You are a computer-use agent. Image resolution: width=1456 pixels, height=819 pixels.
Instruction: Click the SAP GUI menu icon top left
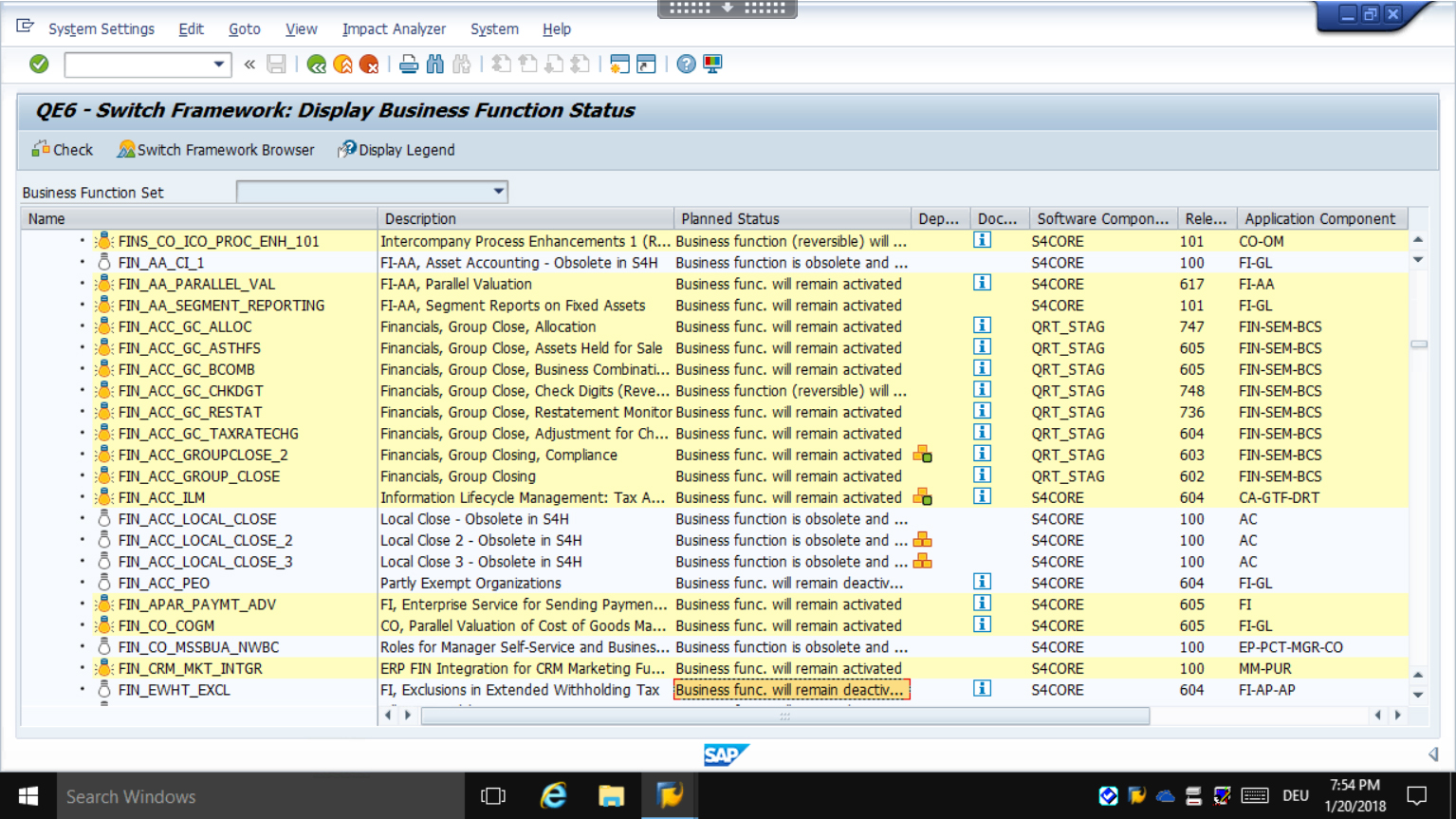tap(26, 27)
